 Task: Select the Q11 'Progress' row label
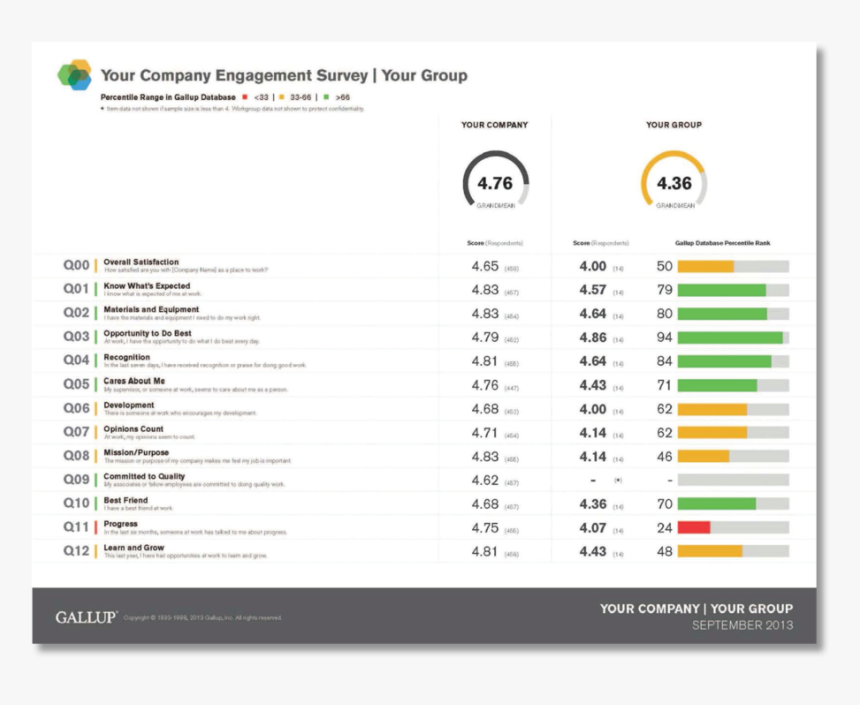pos(121,524)
